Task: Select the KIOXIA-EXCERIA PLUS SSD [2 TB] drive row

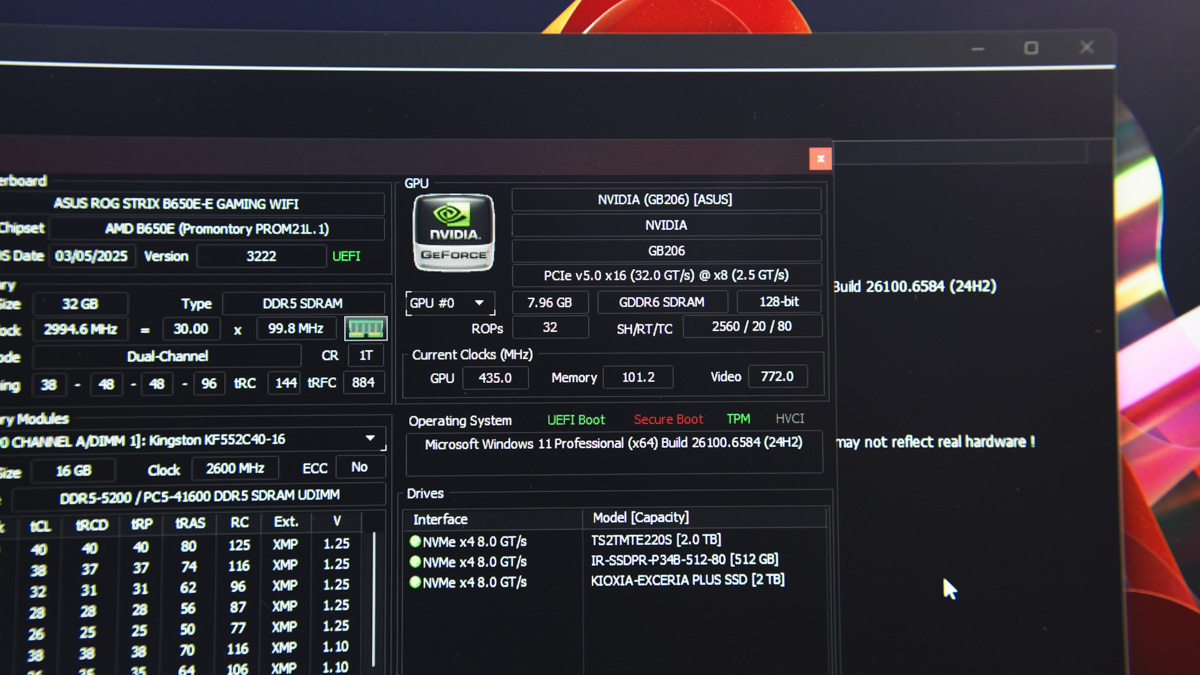Action: pos(615,581)
